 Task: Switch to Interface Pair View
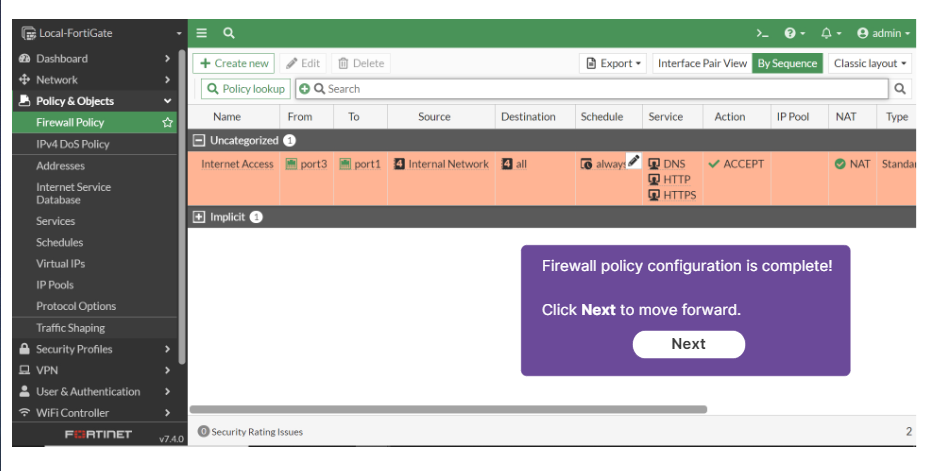point(702,63)
